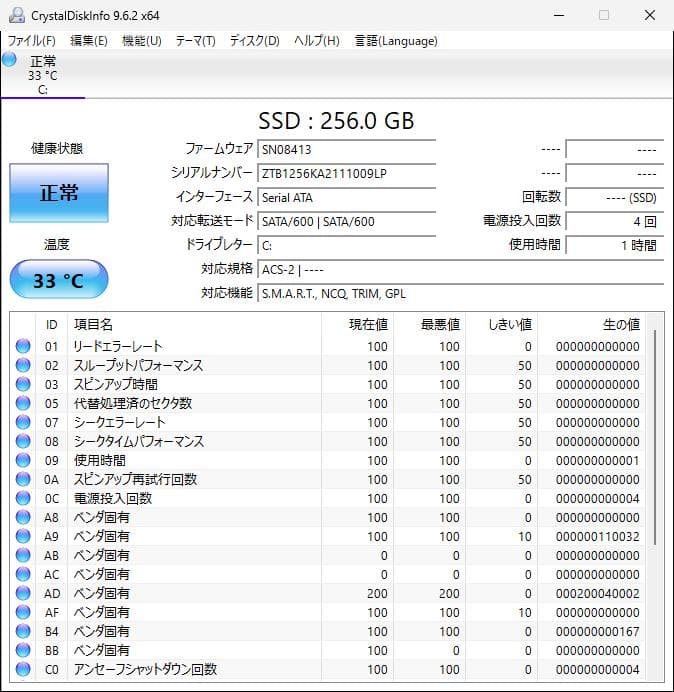Click the ID column header
The height and width of the screenshot is (692, 674).
coord(52,324)
